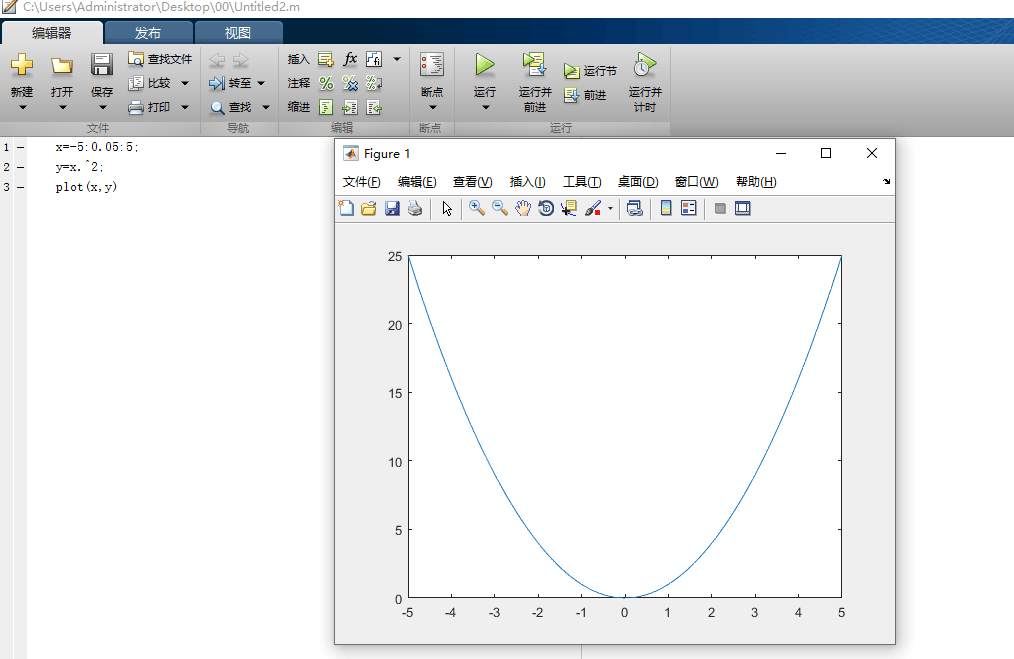Viewport: 1014px width, 659px height.
Task: Open Figure 1's 桌面(D) menu
Action: tap(638, 182)
